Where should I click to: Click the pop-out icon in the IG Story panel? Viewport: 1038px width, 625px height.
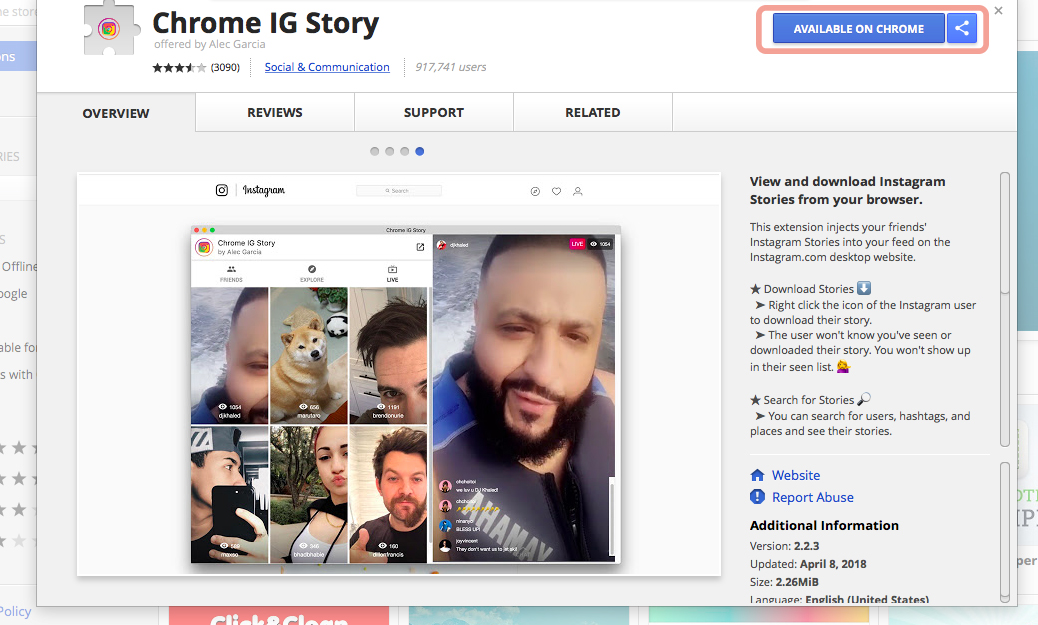420,247
